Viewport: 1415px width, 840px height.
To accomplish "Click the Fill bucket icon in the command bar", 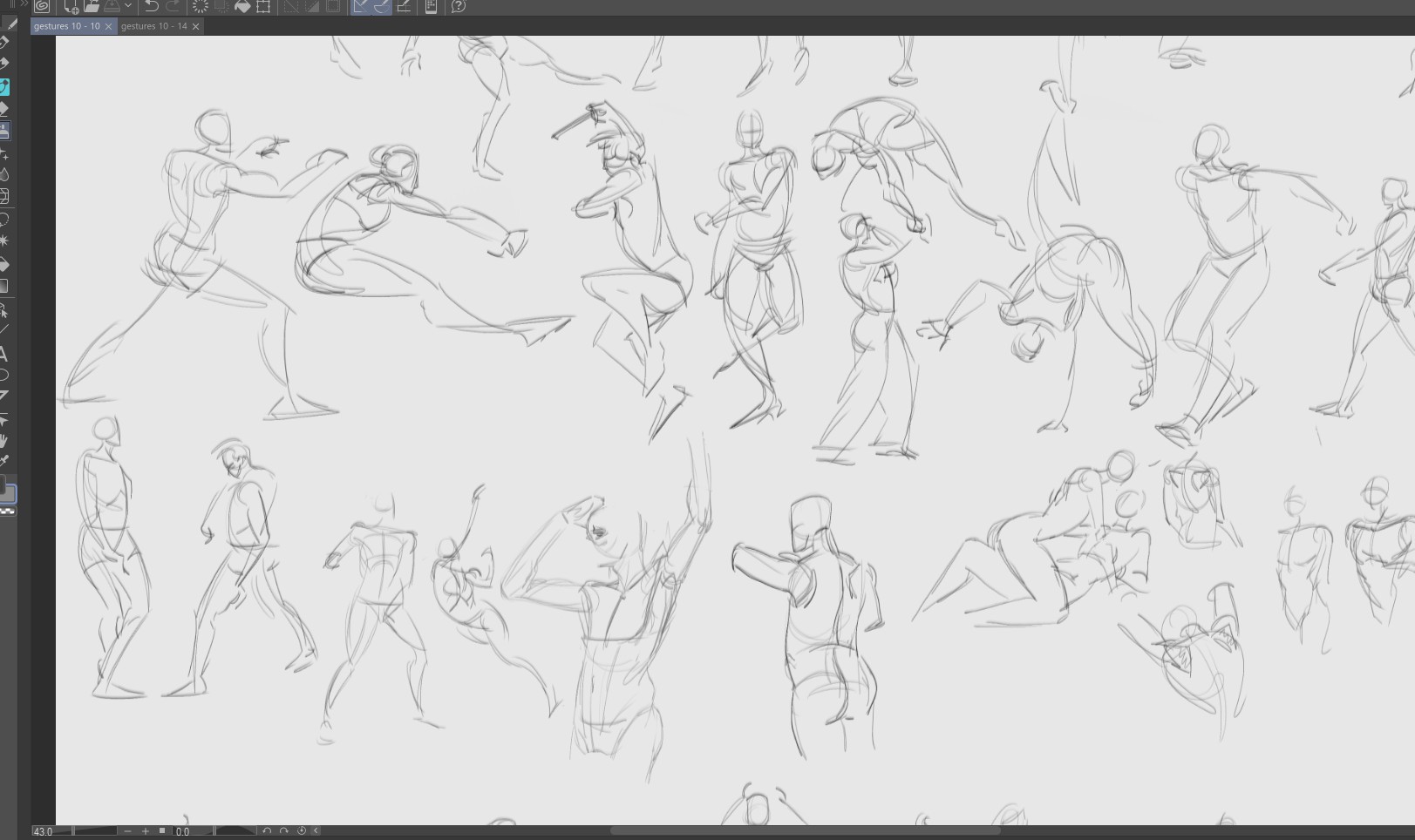I will pyautogui.click(x=242, y=6).
